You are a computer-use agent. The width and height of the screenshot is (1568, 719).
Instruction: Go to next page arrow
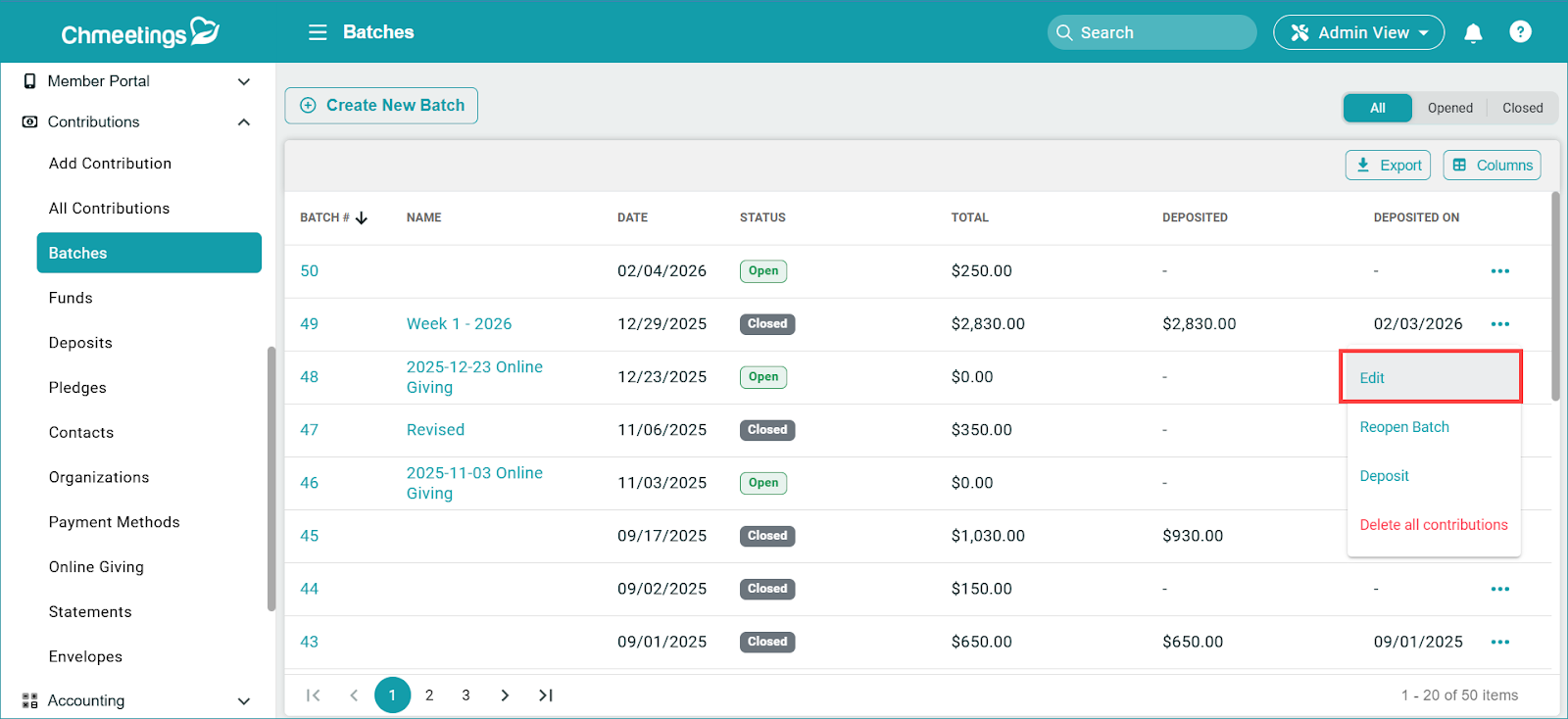click(505, 695)
